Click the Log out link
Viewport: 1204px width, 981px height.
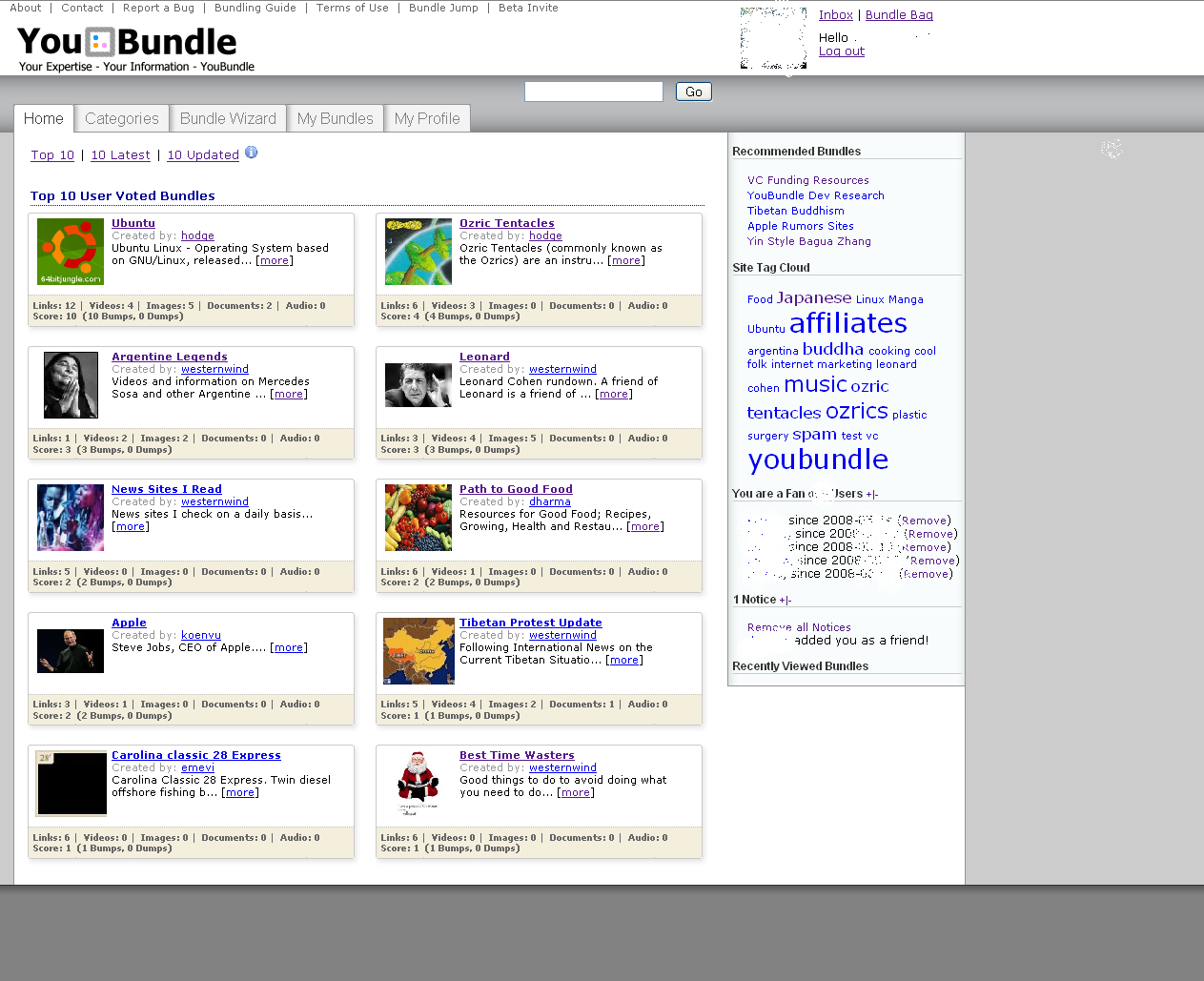pos(841,51)
